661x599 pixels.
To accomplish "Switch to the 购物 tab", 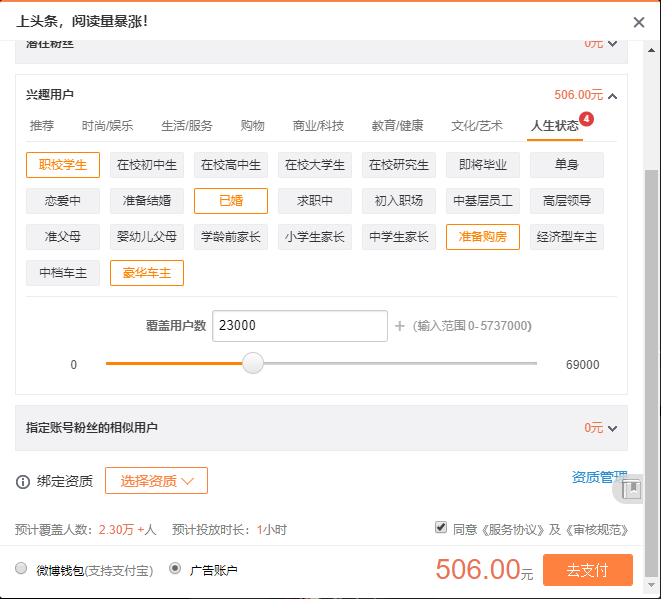I will 253,126.
